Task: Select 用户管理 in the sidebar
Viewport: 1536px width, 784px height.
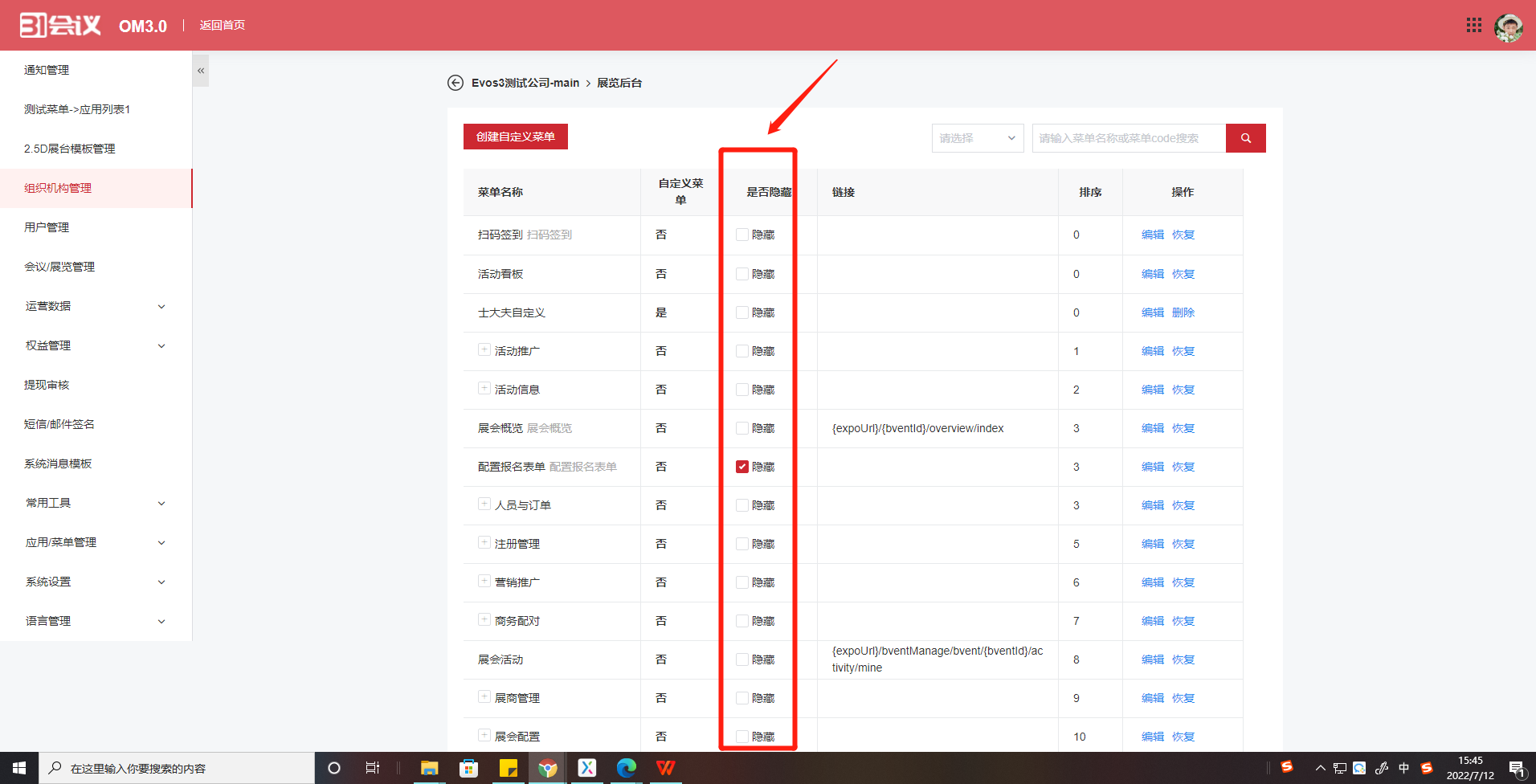Action: 46,227
